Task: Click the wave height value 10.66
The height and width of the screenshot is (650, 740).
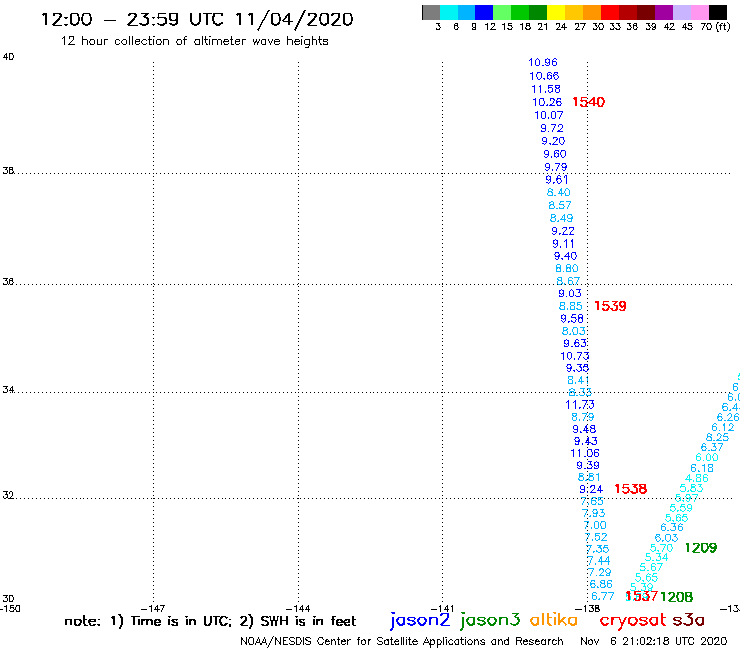Action: (544, 76)
